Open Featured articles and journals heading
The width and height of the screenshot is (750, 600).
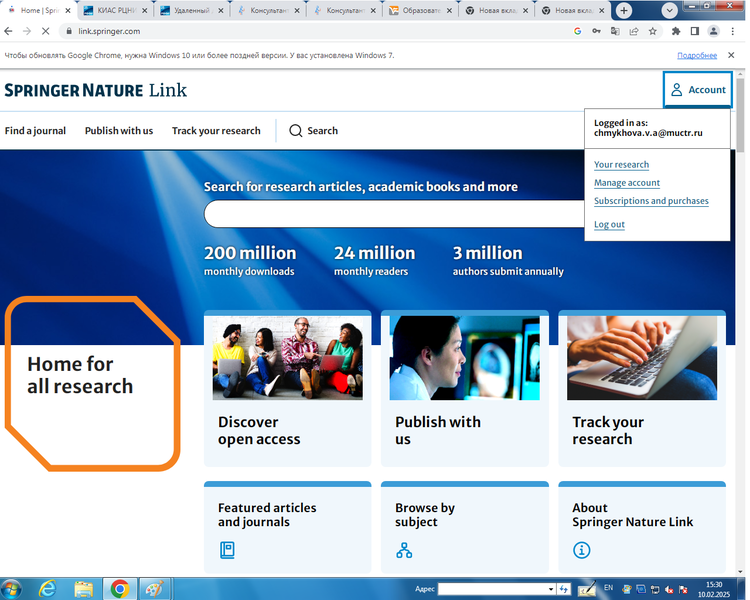tap(267, 515)
